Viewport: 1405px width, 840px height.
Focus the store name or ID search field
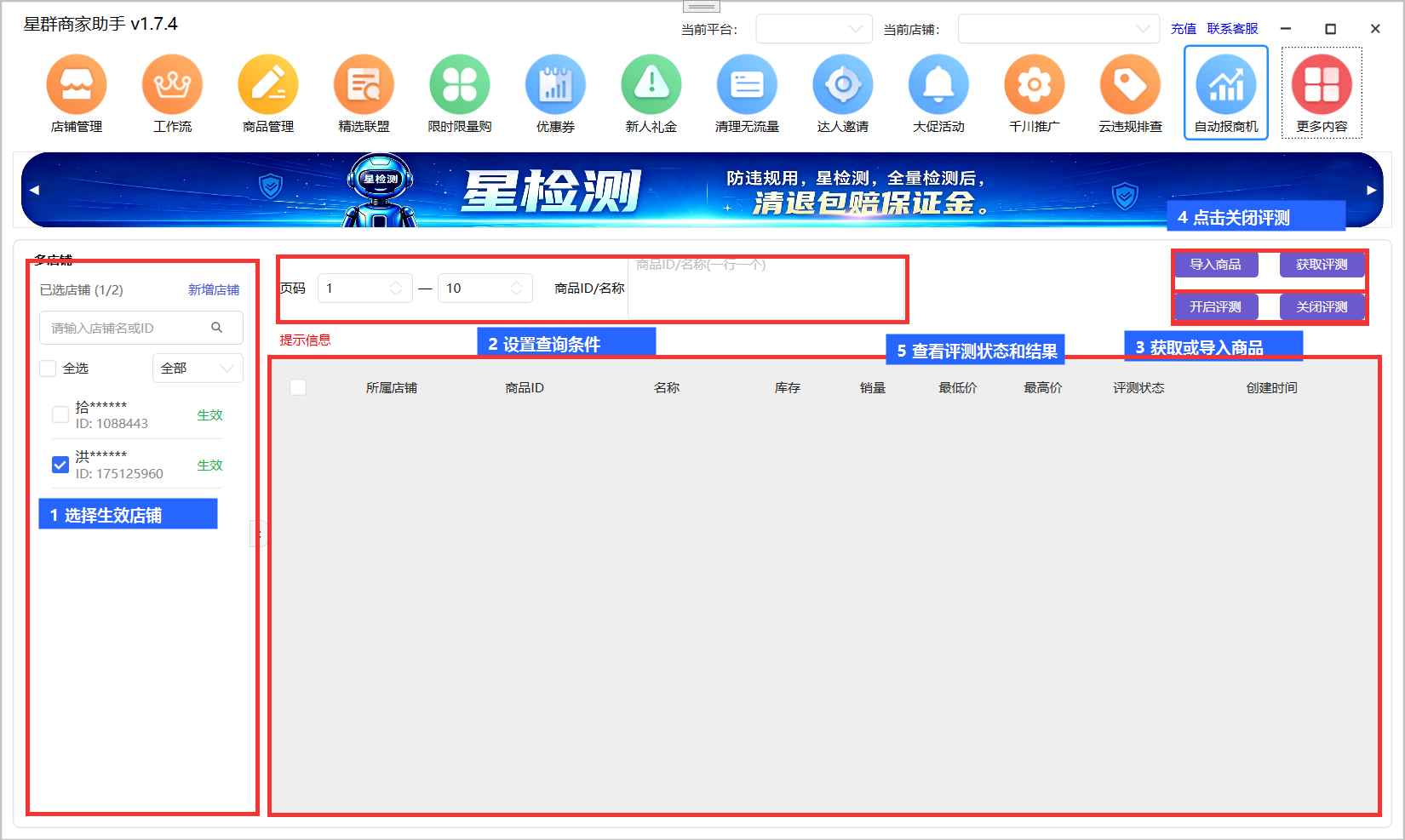(141, 328)
